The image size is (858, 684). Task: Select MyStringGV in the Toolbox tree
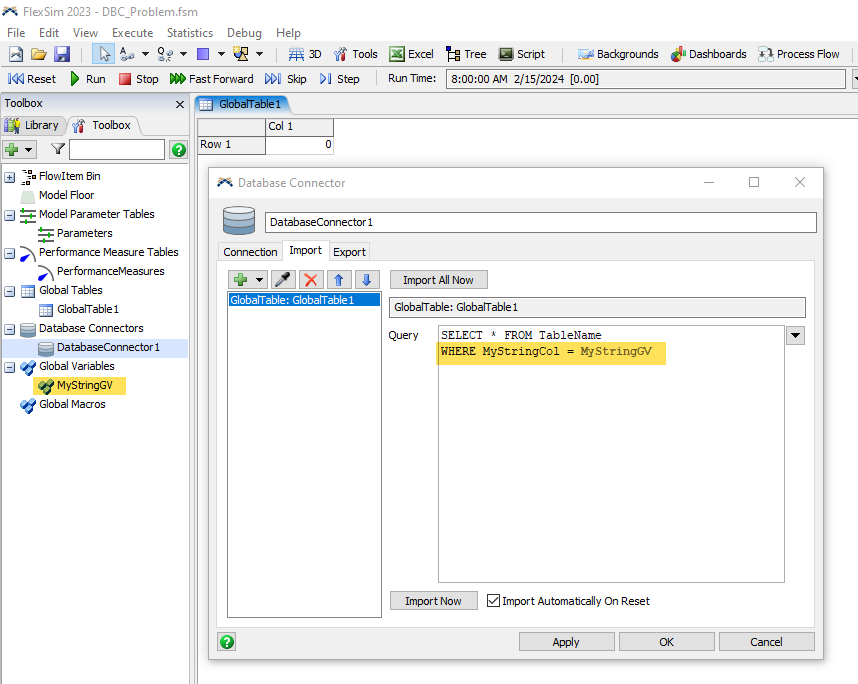click(x=84, y=385)
